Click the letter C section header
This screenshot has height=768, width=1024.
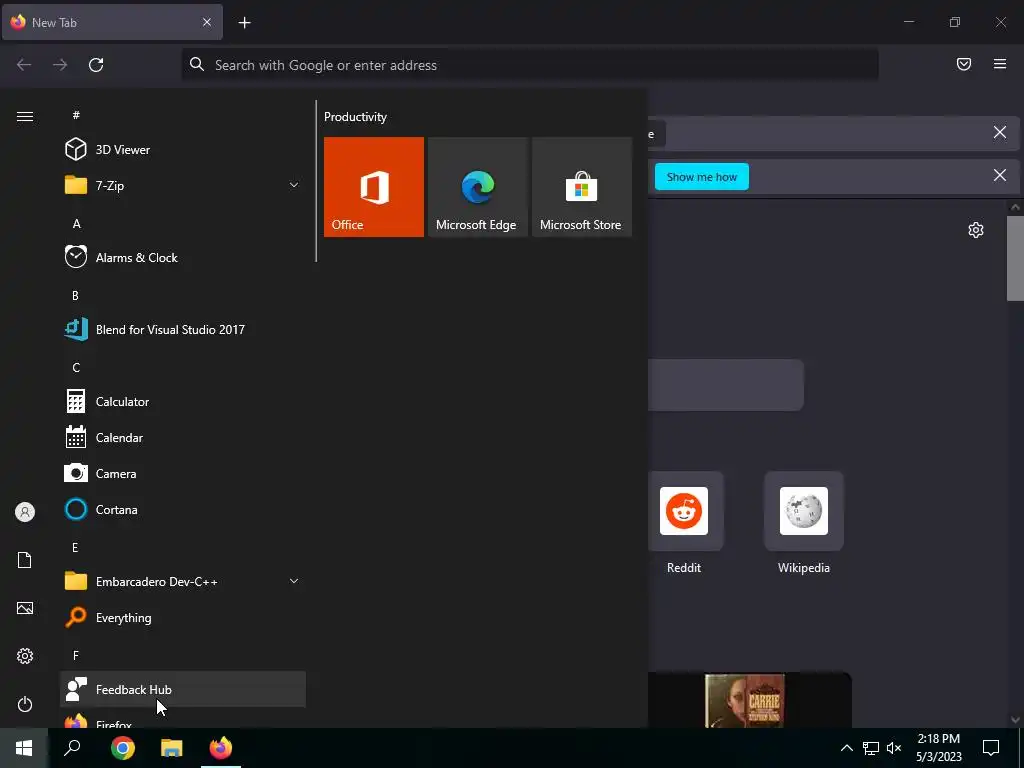point(76,368)
